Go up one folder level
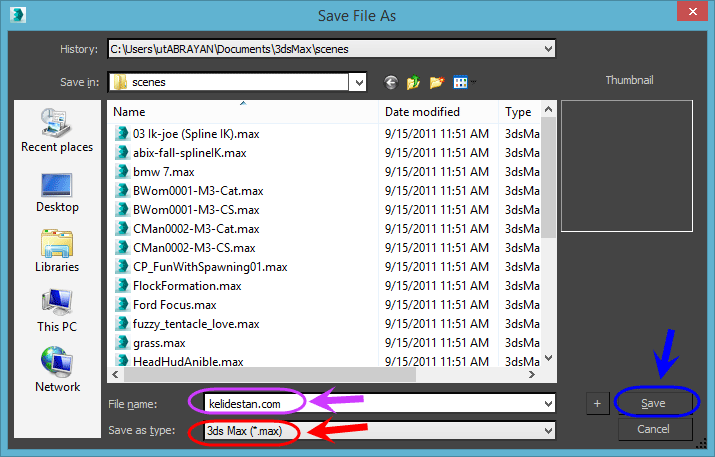 tap(413, 82)
